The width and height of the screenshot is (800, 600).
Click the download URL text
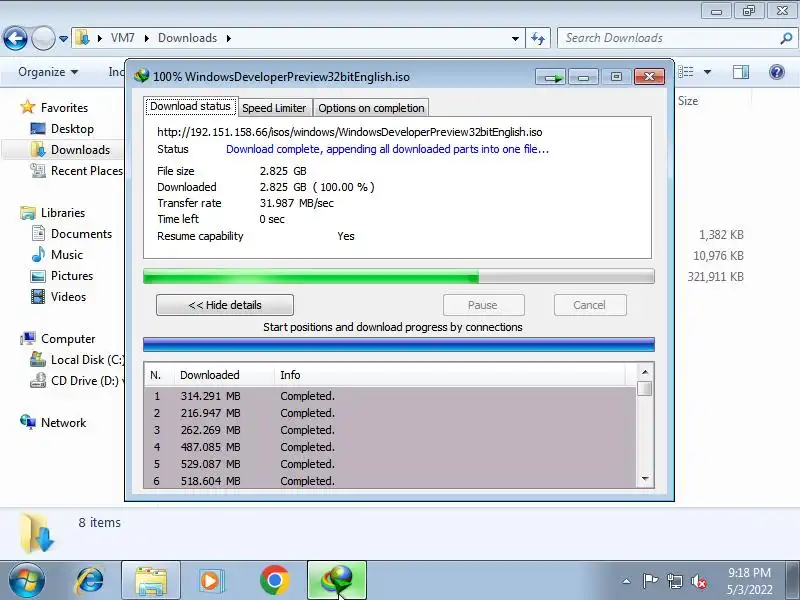[349, 132]
